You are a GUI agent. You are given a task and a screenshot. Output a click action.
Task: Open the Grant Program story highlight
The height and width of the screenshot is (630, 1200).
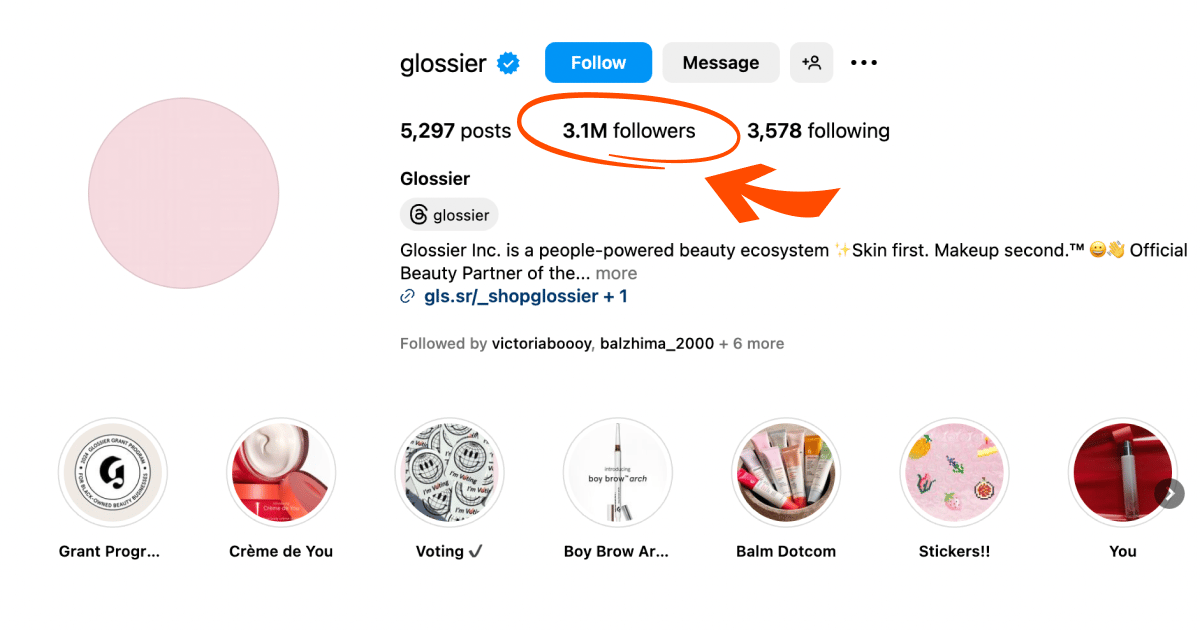(x=113, y=472)
